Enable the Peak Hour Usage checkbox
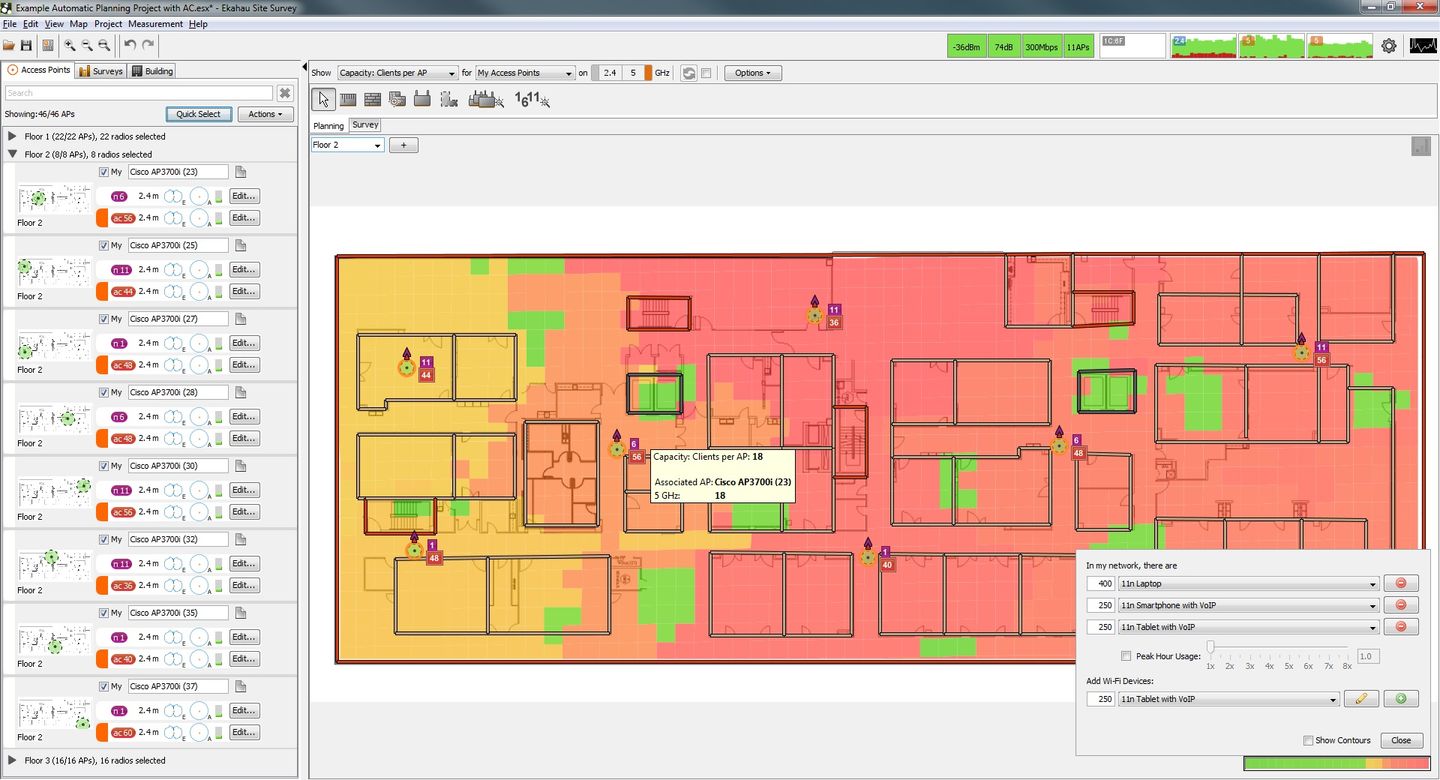Viewport: 1440px width, 780px height. tap(1126, 656)
